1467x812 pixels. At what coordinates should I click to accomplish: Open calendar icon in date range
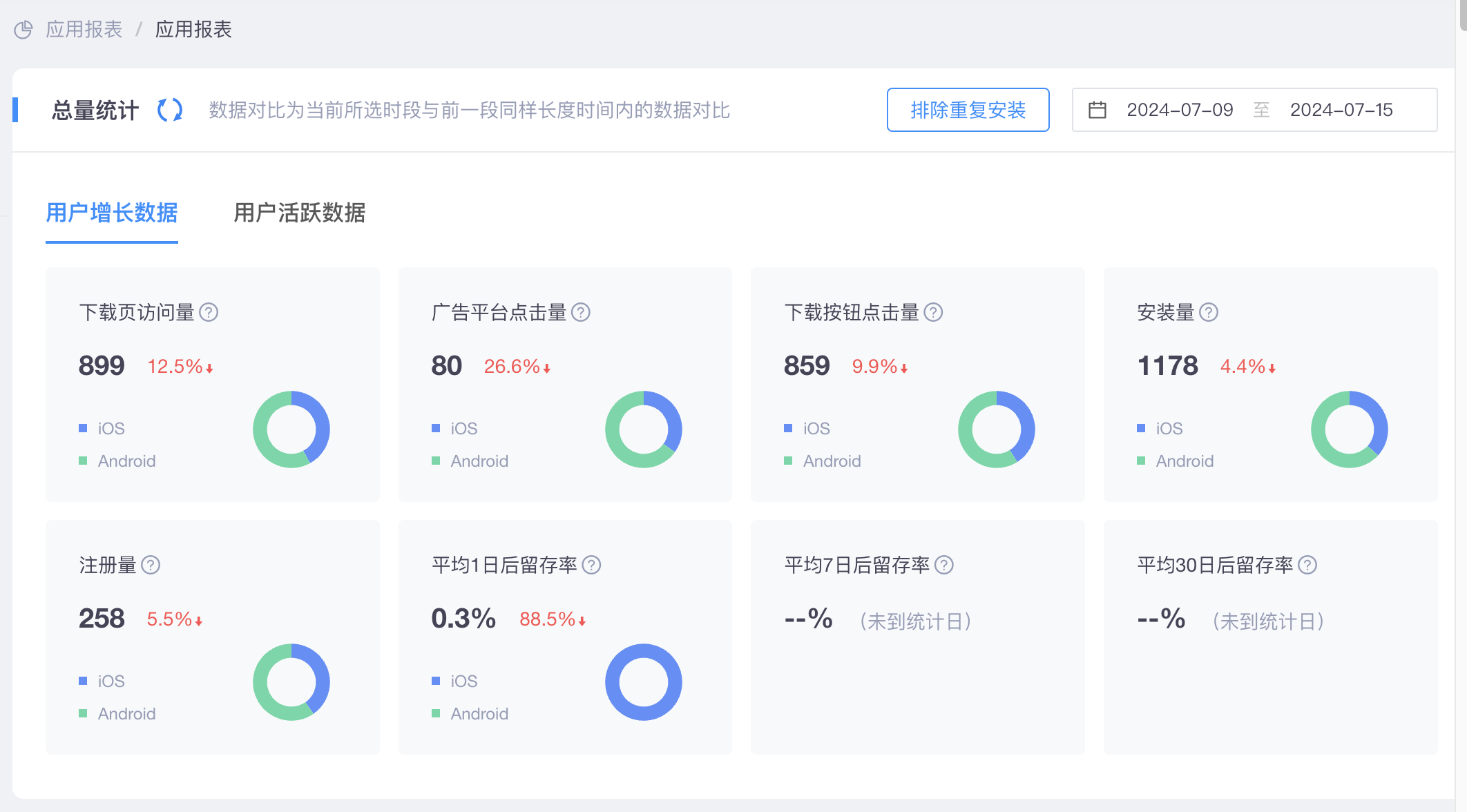click(x=1097, y=110)
